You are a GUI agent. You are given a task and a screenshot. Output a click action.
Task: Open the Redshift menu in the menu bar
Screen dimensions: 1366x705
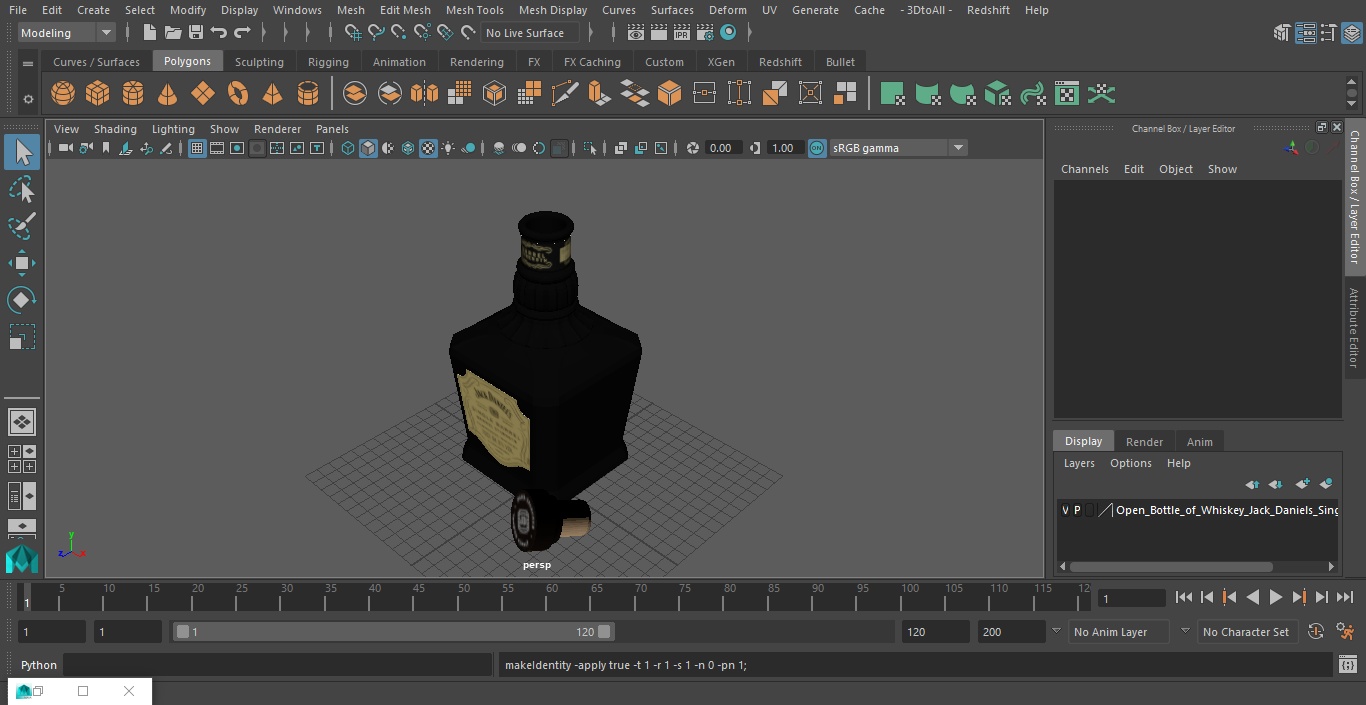point(988,10)
